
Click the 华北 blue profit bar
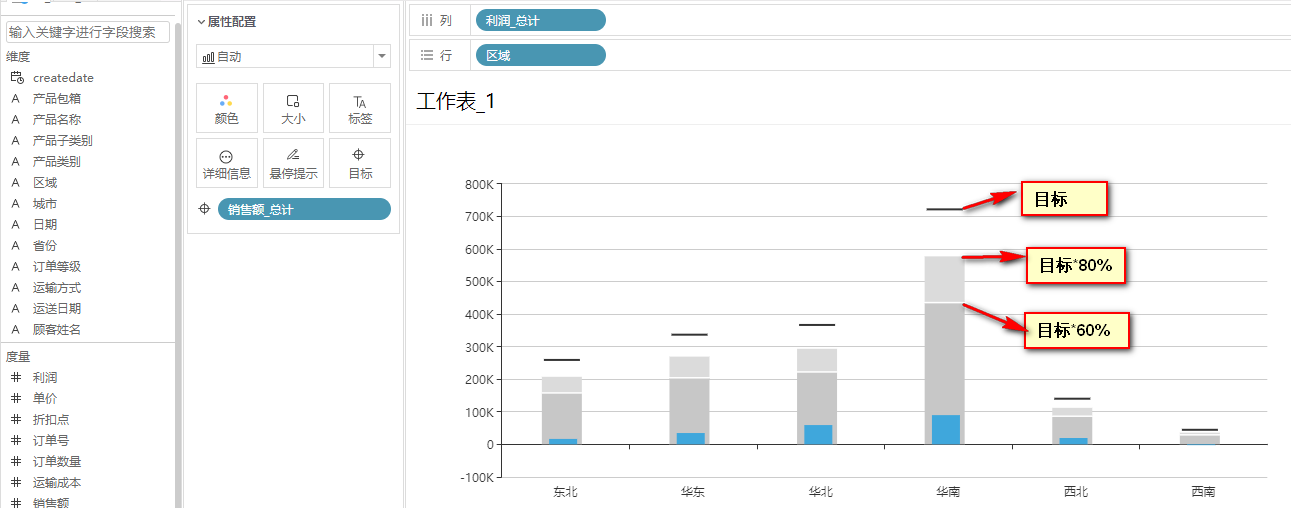tap(818, 434)
